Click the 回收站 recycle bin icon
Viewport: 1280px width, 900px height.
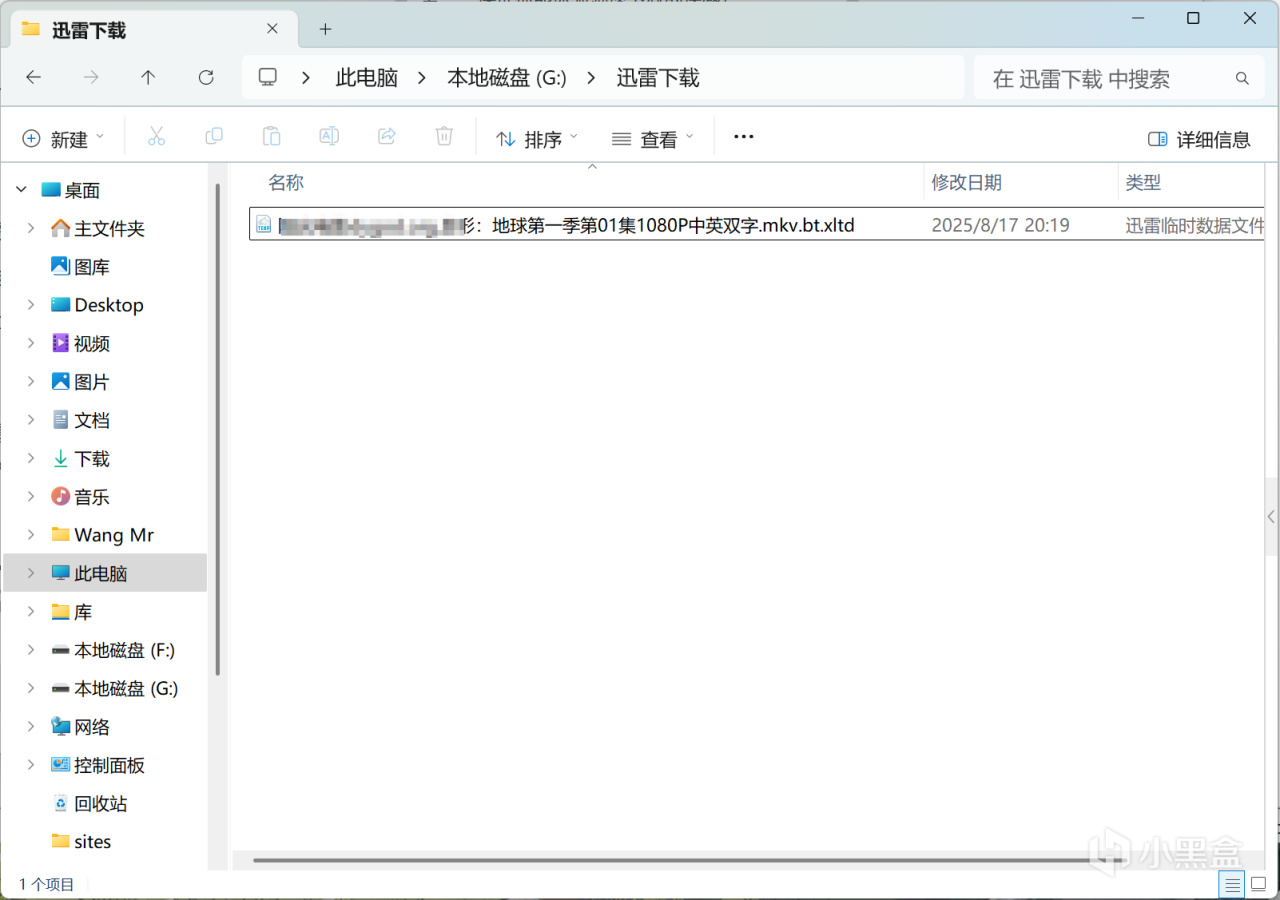[60, 803]
